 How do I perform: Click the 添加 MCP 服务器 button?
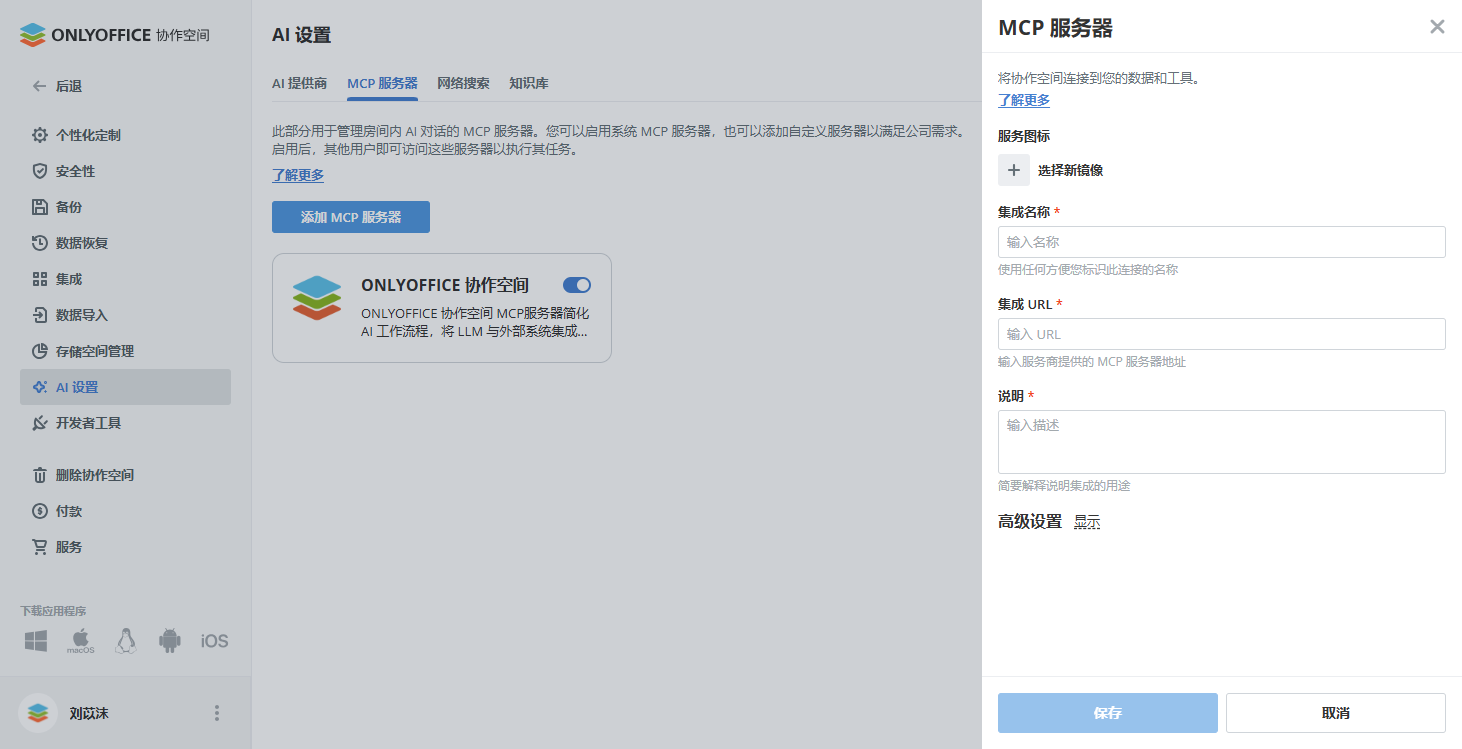click(x=350, y=216)
